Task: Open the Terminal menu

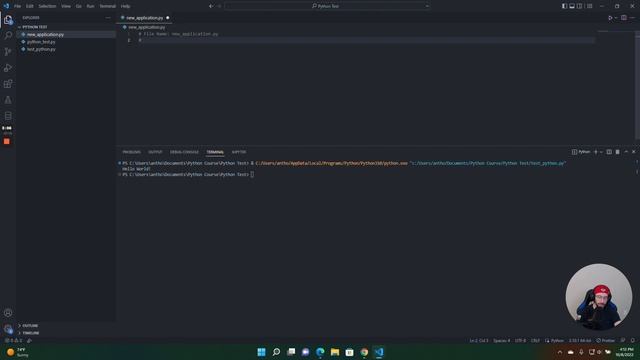Action: [108, 6]
